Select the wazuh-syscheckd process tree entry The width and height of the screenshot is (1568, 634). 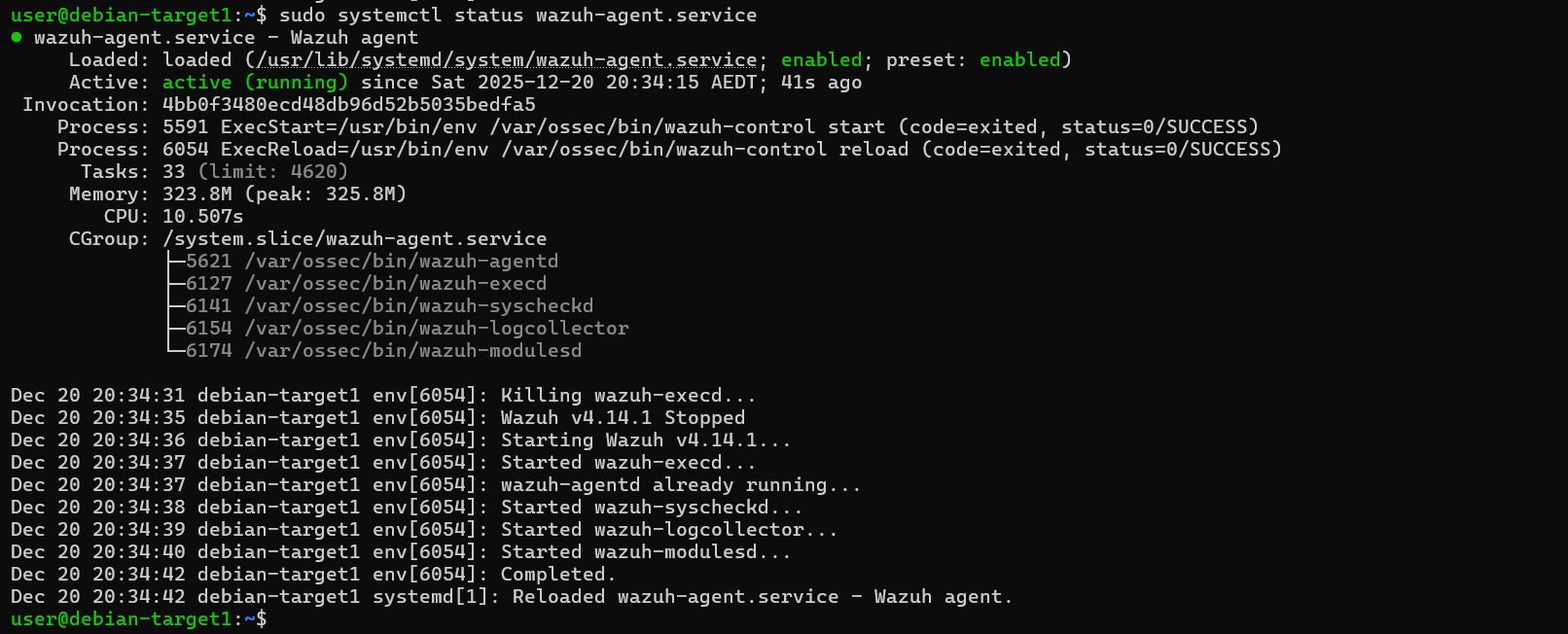pyautogui.click(x=418, y=306)
